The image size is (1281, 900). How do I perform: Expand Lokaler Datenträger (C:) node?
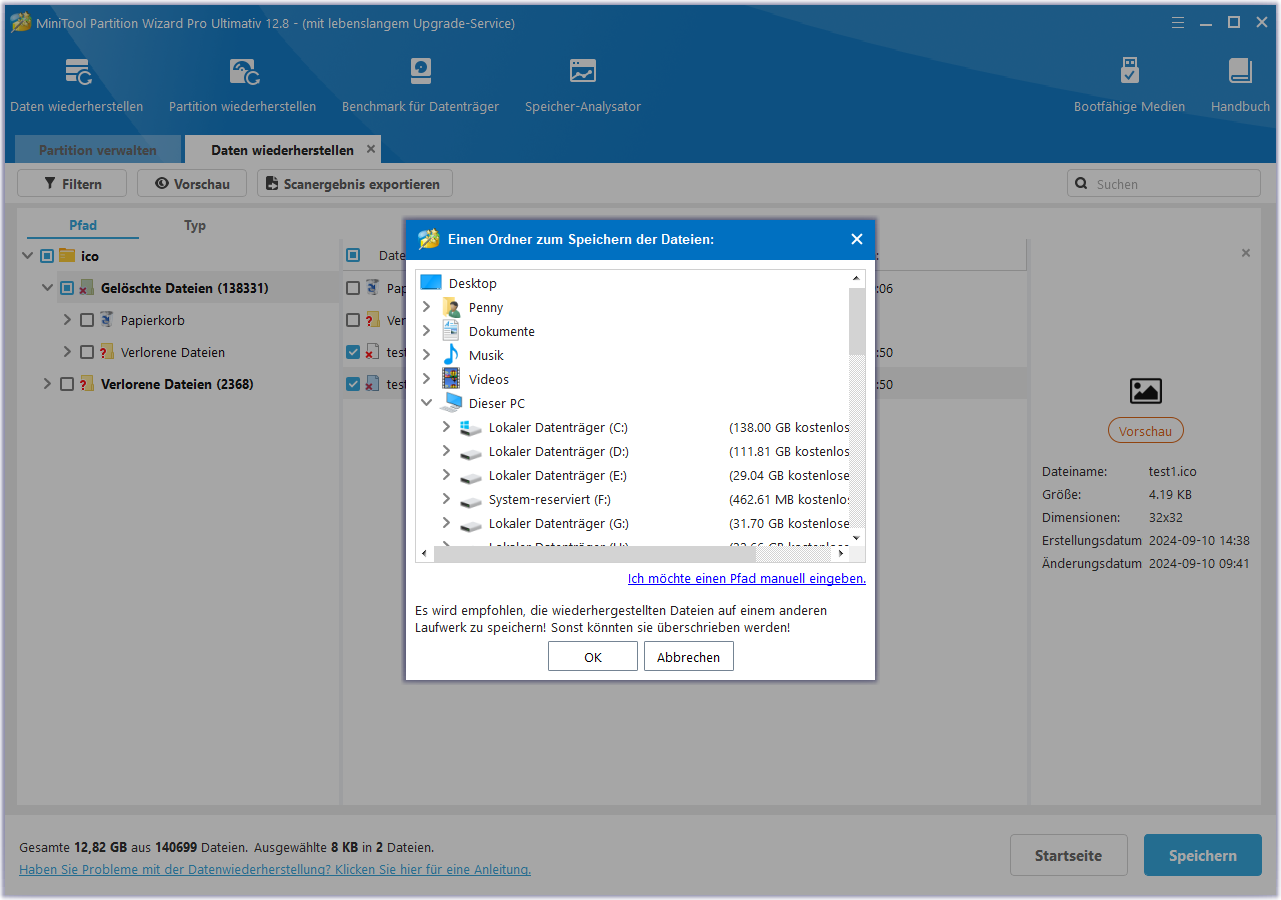click(447, 427)
